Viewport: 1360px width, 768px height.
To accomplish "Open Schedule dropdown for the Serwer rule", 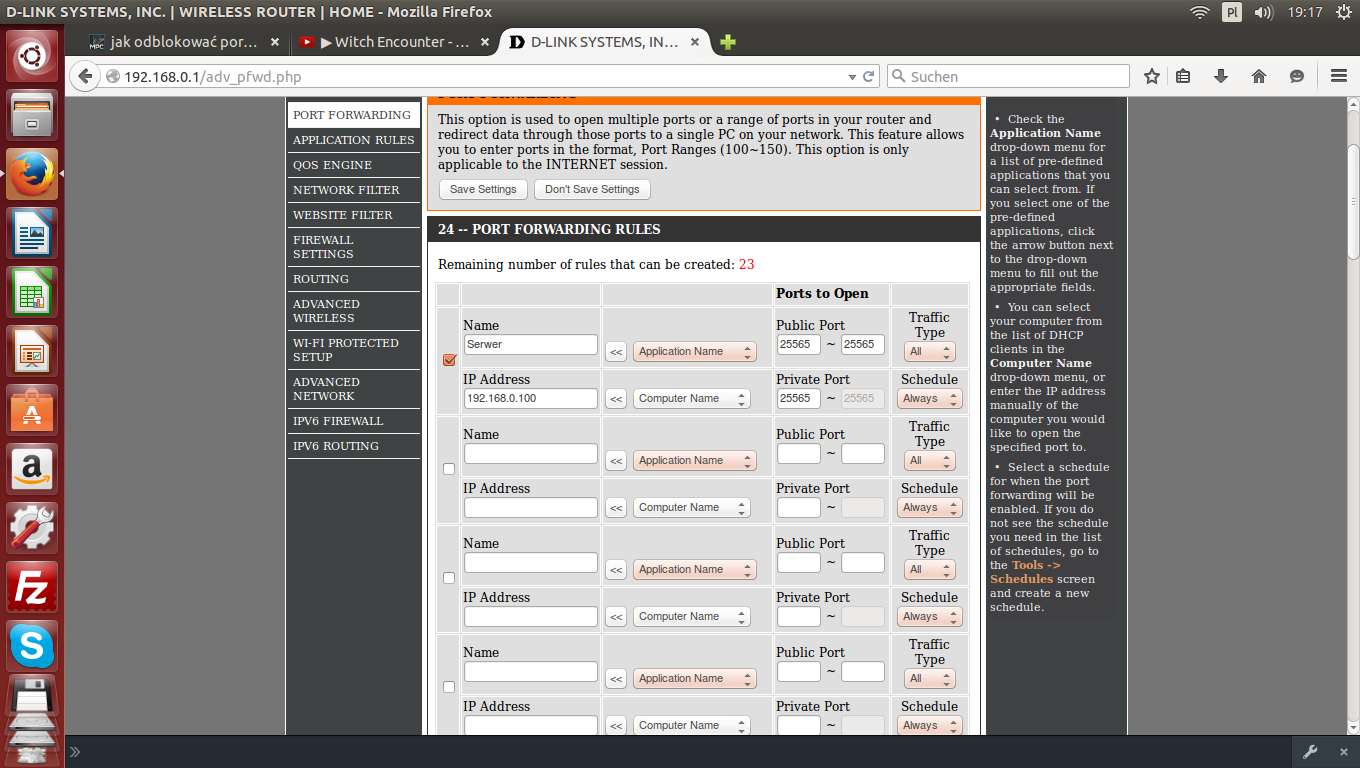I will [x=929, y=398].
